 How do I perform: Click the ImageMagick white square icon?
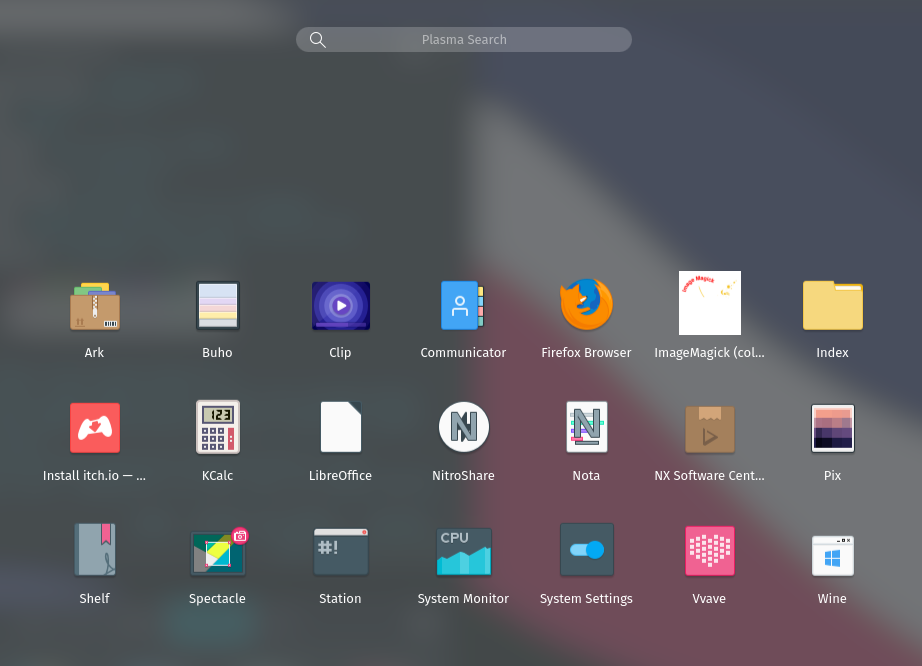coord(710,303)
